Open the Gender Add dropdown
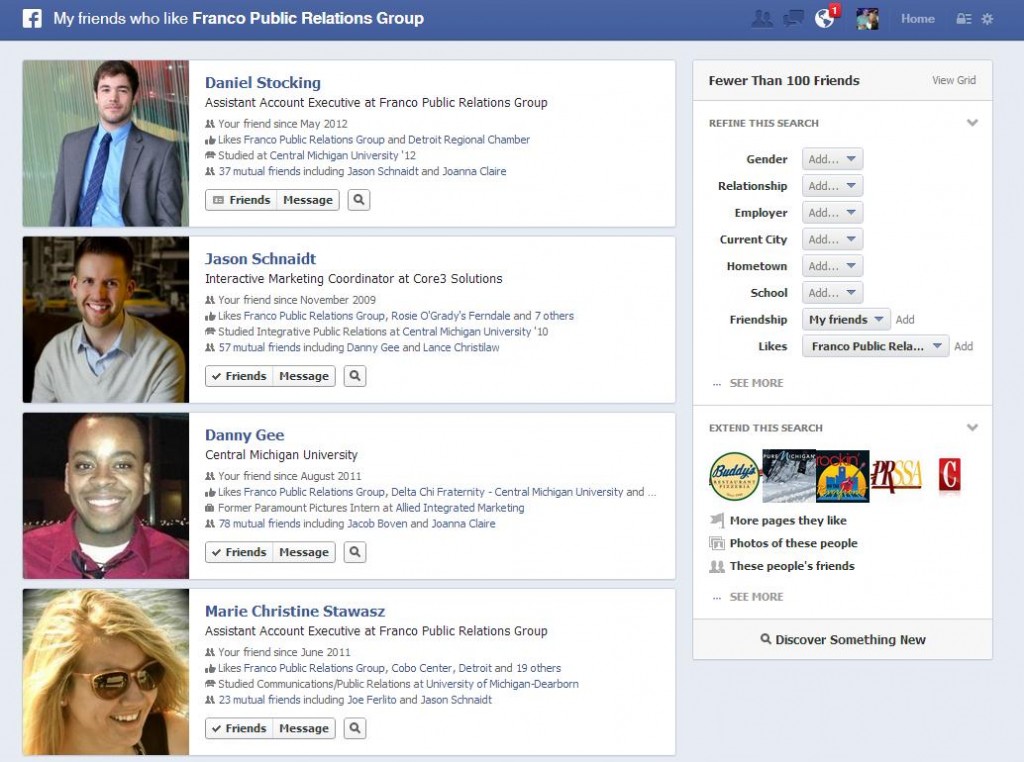 [832, 159]
